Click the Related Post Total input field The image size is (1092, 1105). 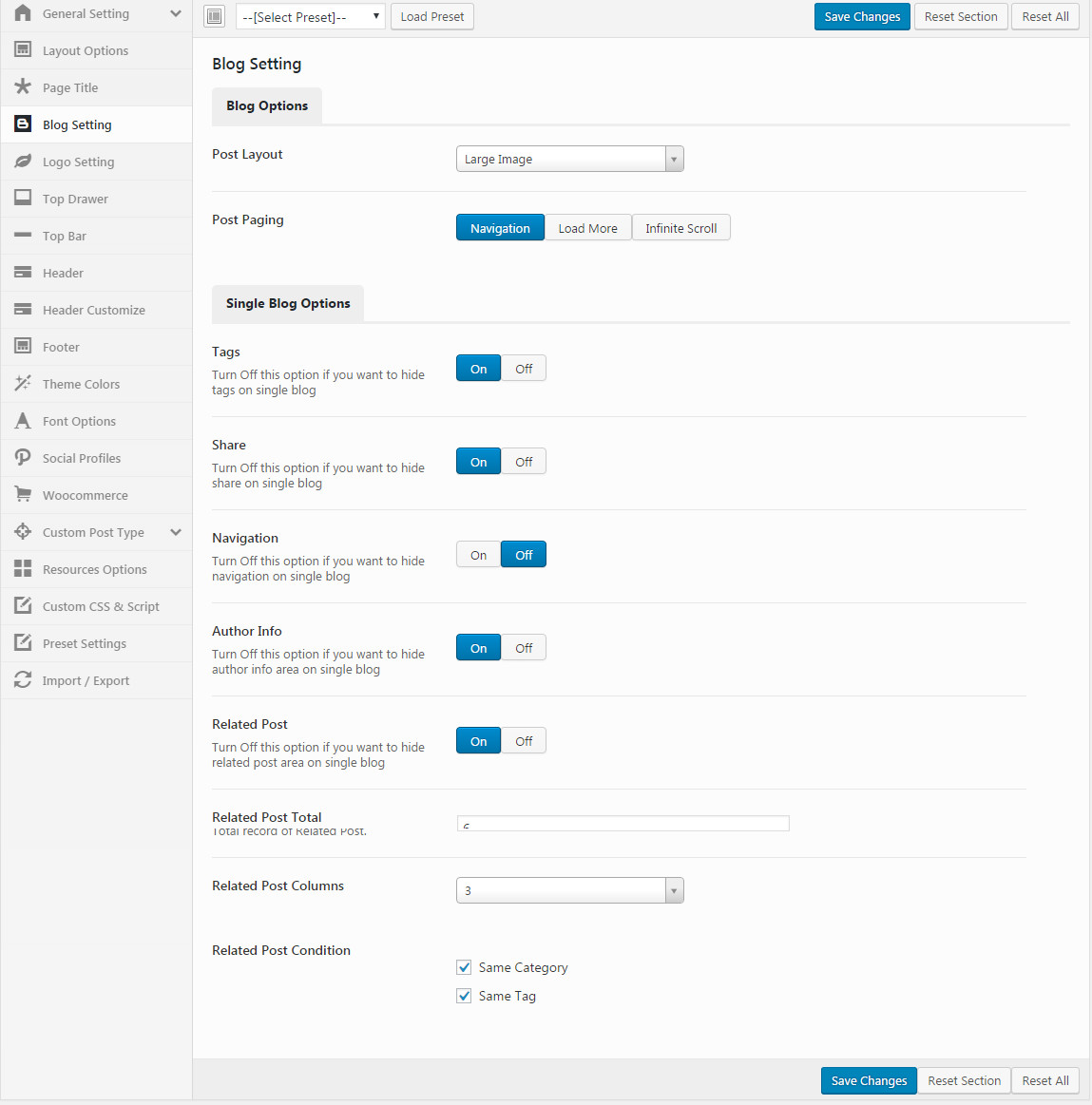click(x=623, y=823)
